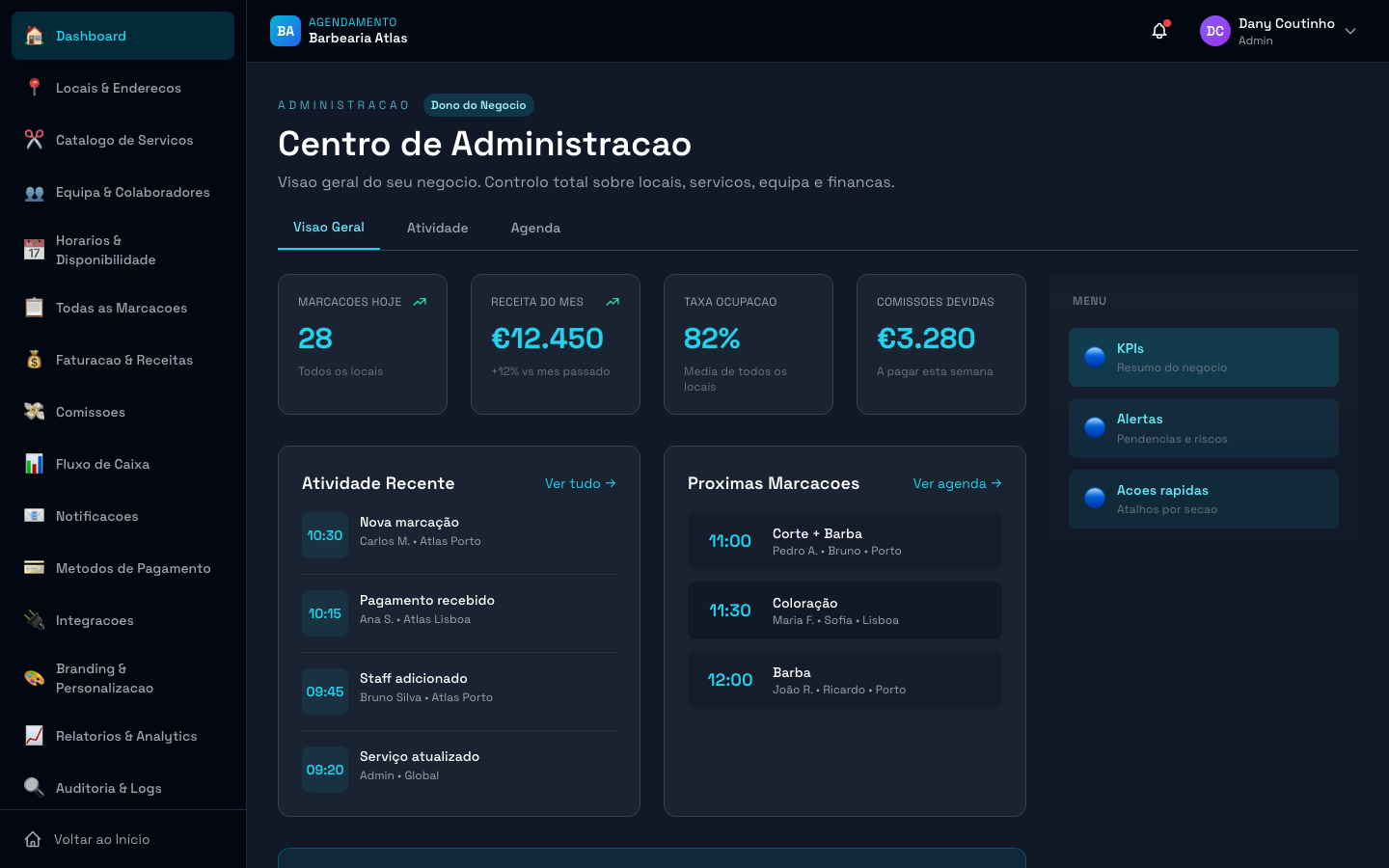Open the Dany Coutinho account dropdown chevron
This screenshot has height=868, width=1389.
coord(1349,31)
